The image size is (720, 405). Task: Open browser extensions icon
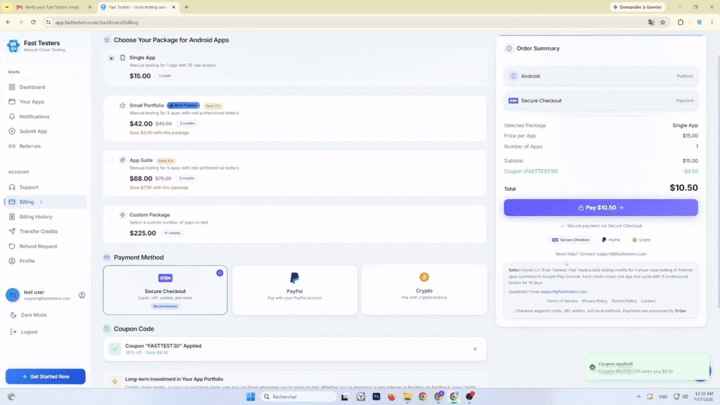(681, 22)
